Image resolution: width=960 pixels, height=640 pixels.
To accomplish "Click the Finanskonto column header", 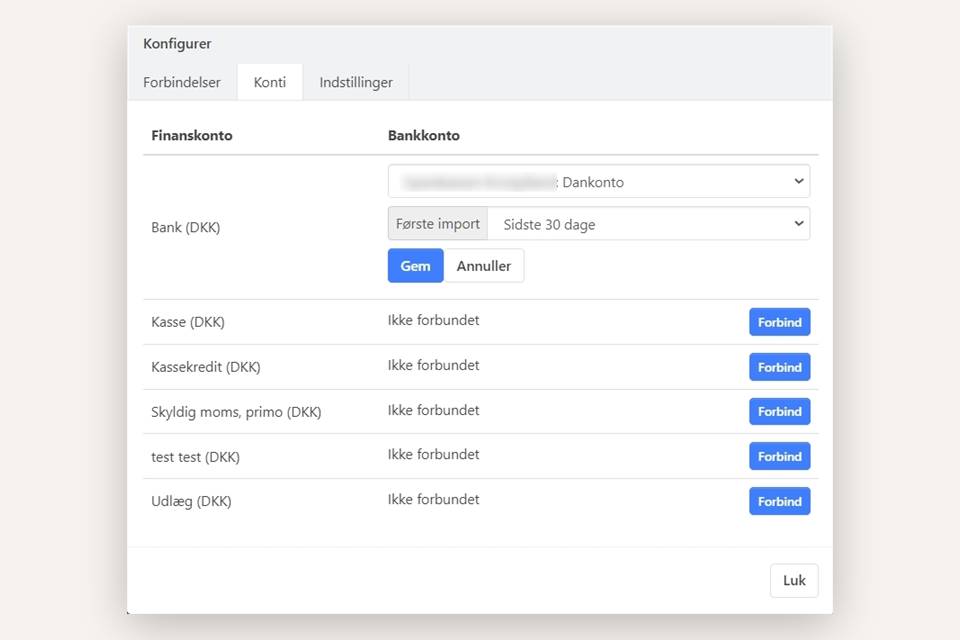I will (x=191, y=135).
